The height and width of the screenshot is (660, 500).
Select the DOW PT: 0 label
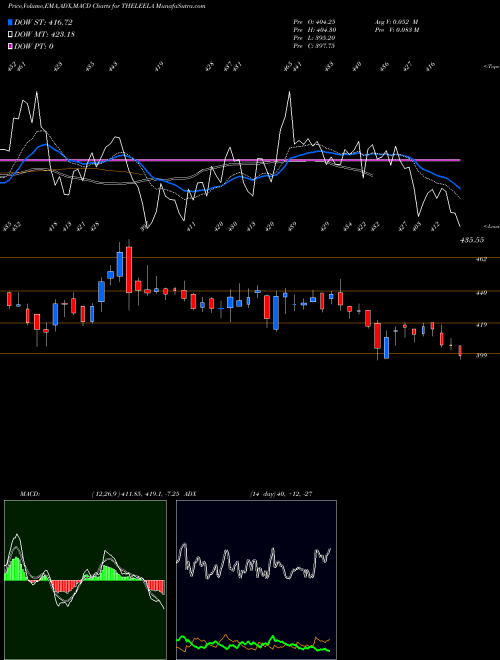coord(34,46)
